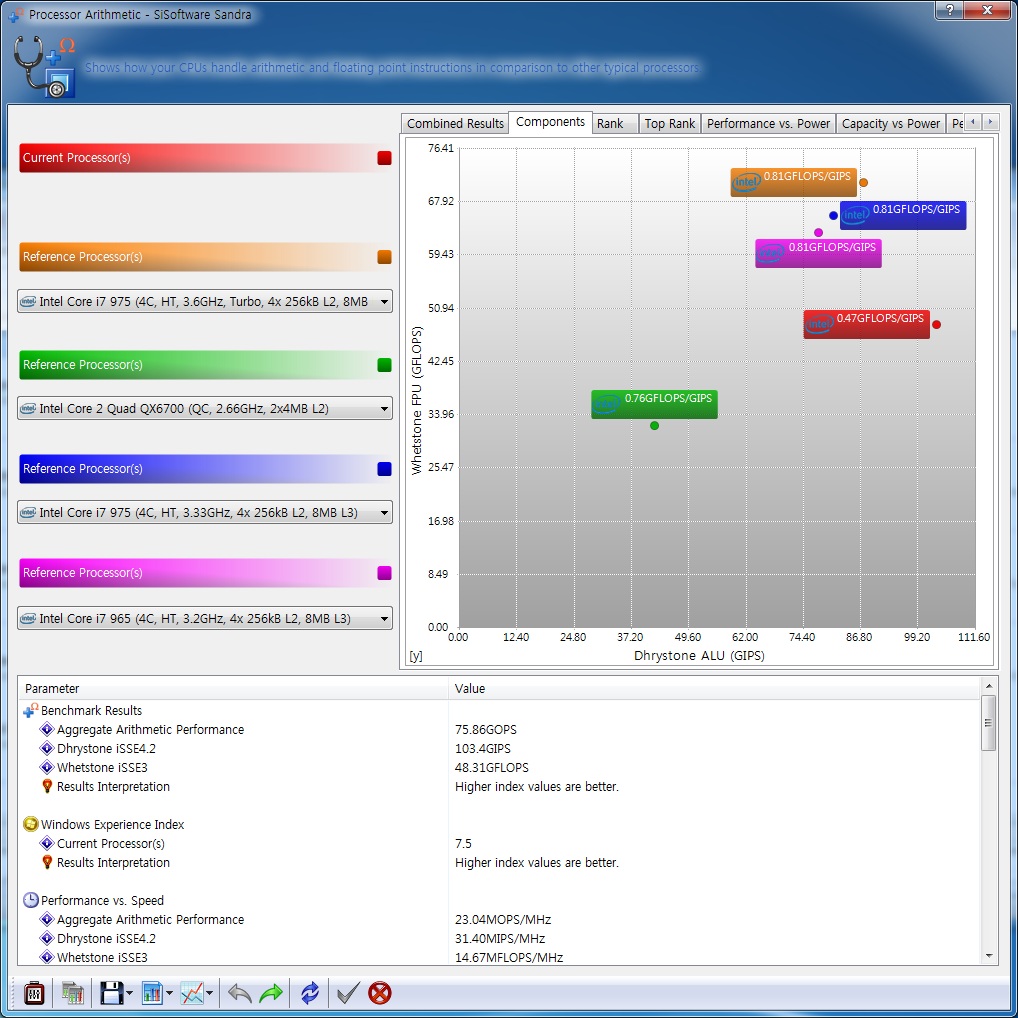This screenshot has height=1018, width=1018.
Task: Click the blue data point on the chart
Action: tap(834, 216)
